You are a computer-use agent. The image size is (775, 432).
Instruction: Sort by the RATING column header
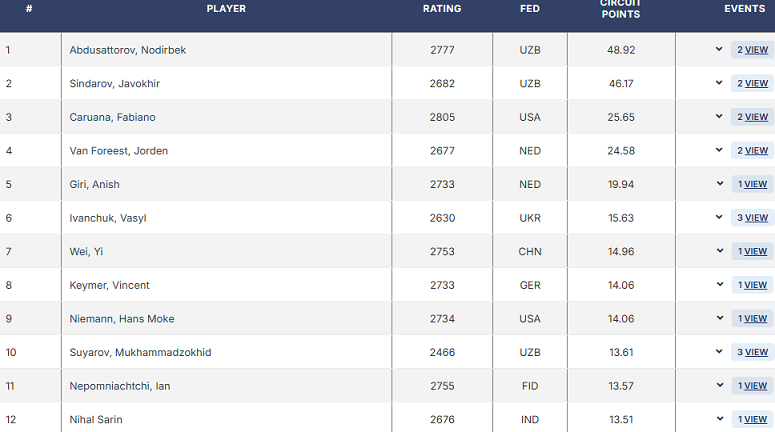coord(442,9)
